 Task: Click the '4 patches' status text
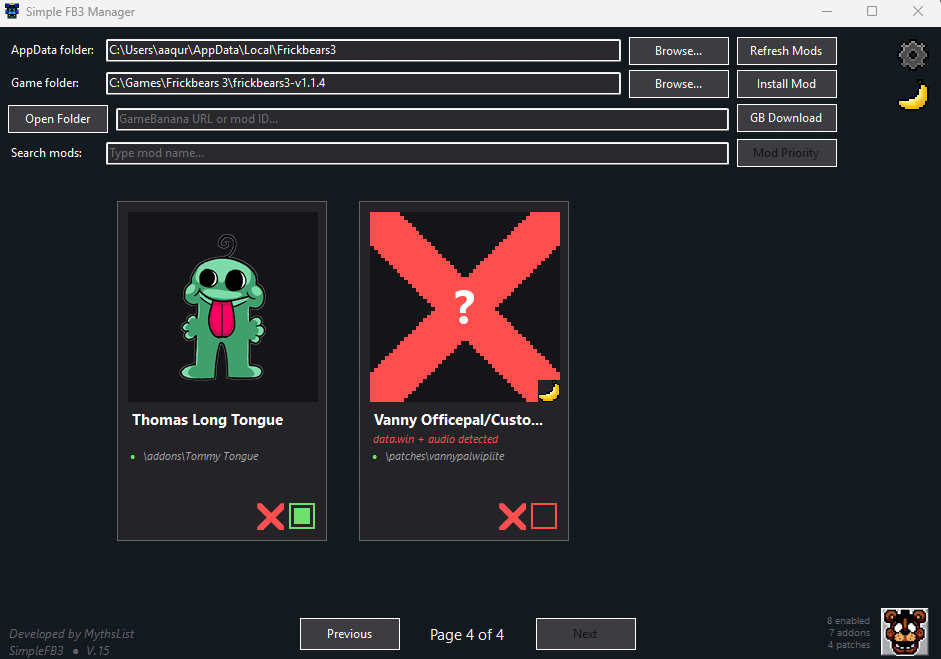tap(849, 645)
